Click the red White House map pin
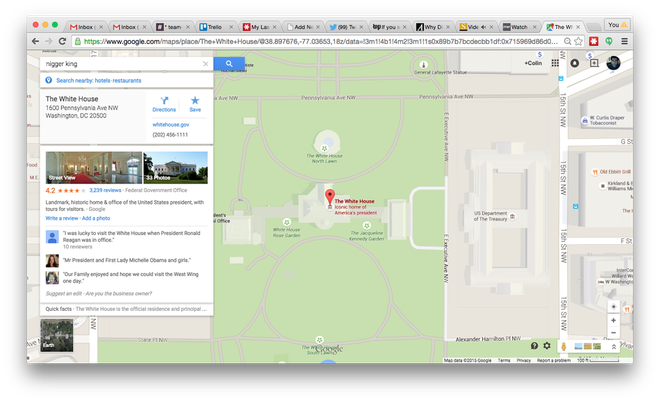 [330, 197]
